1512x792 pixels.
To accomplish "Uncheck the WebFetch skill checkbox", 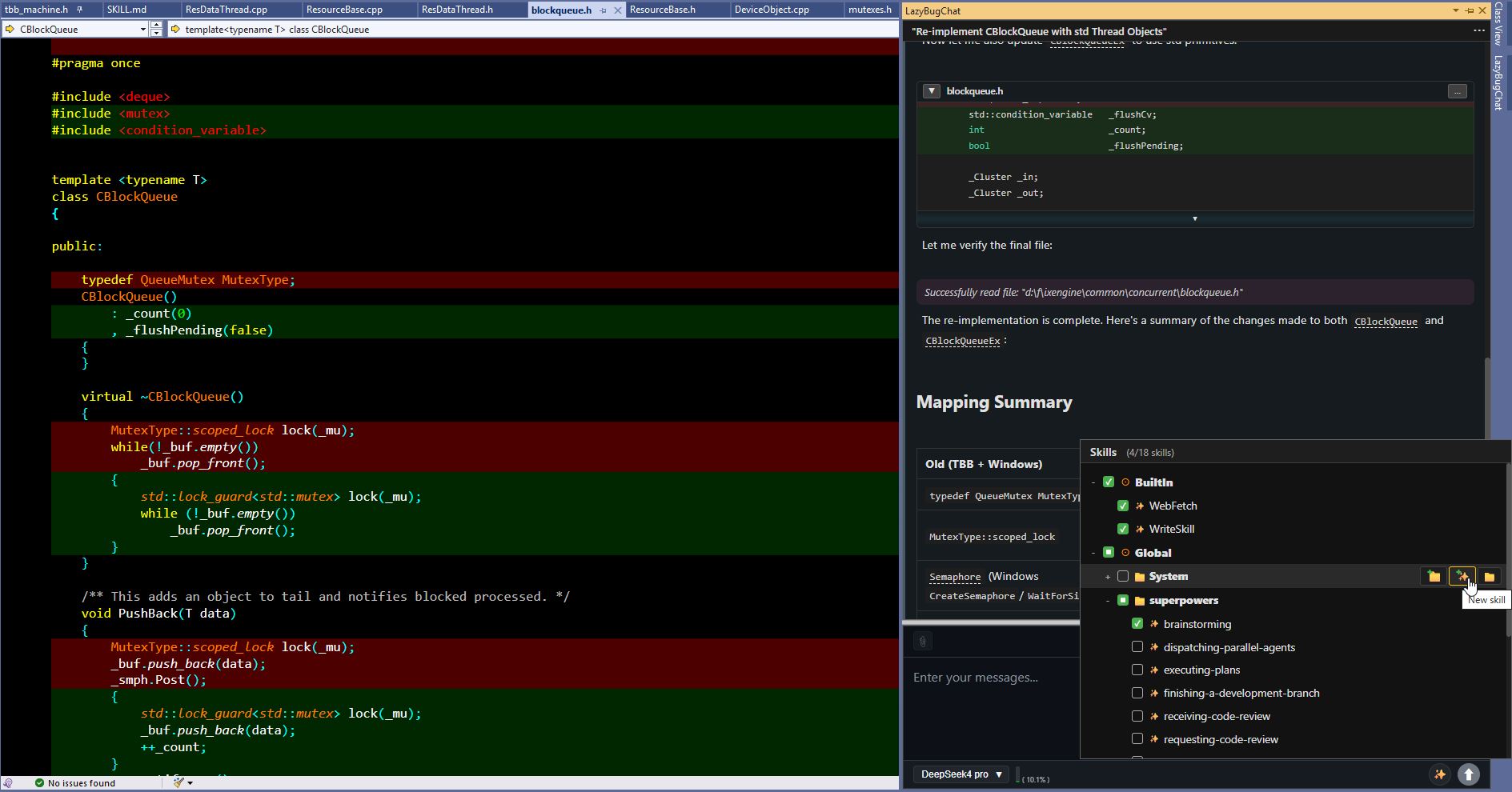I will (1123, 506).
